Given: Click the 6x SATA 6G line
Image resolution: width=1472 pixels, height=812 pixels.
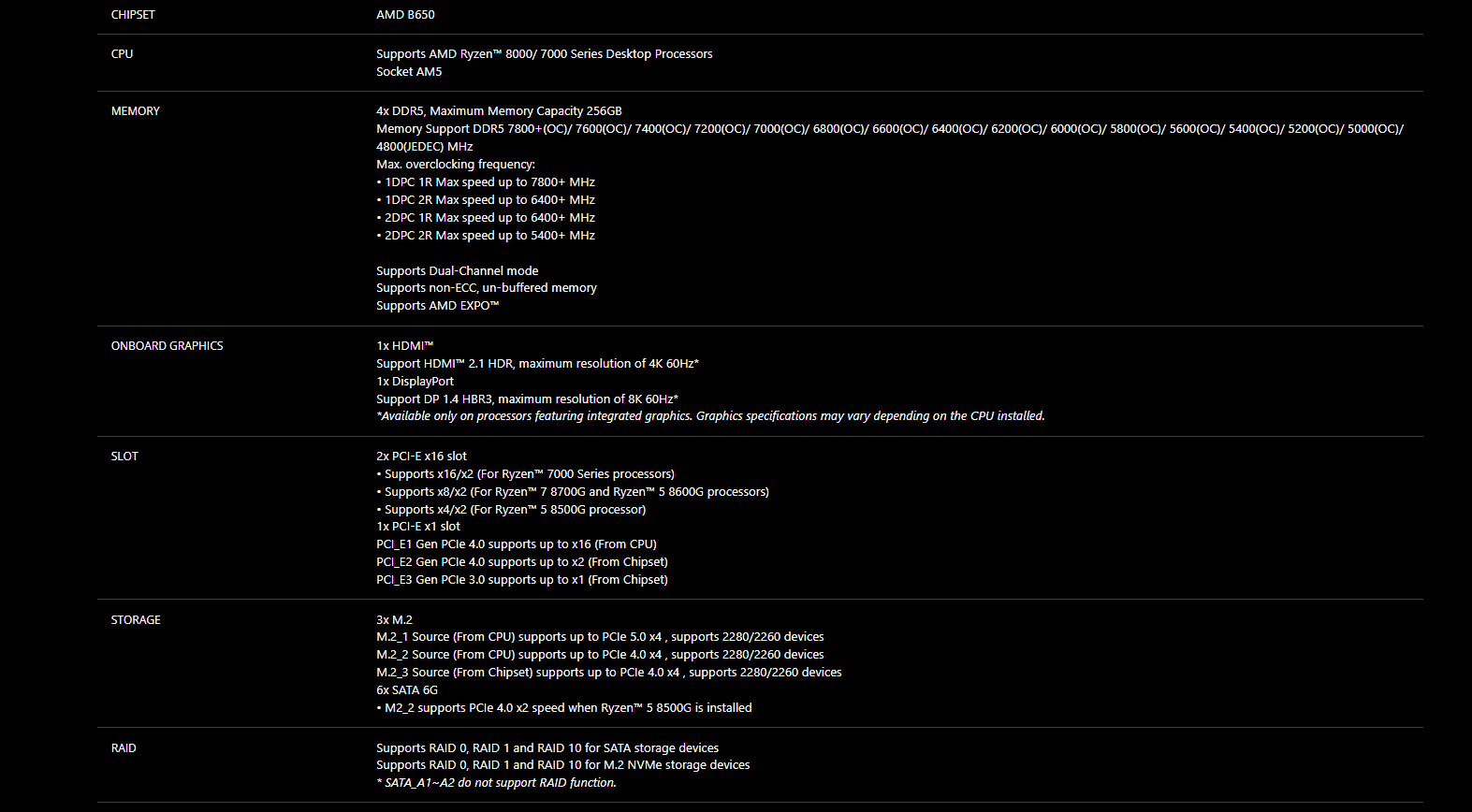Looking at the screenshot, I should [x=407, y=690].
